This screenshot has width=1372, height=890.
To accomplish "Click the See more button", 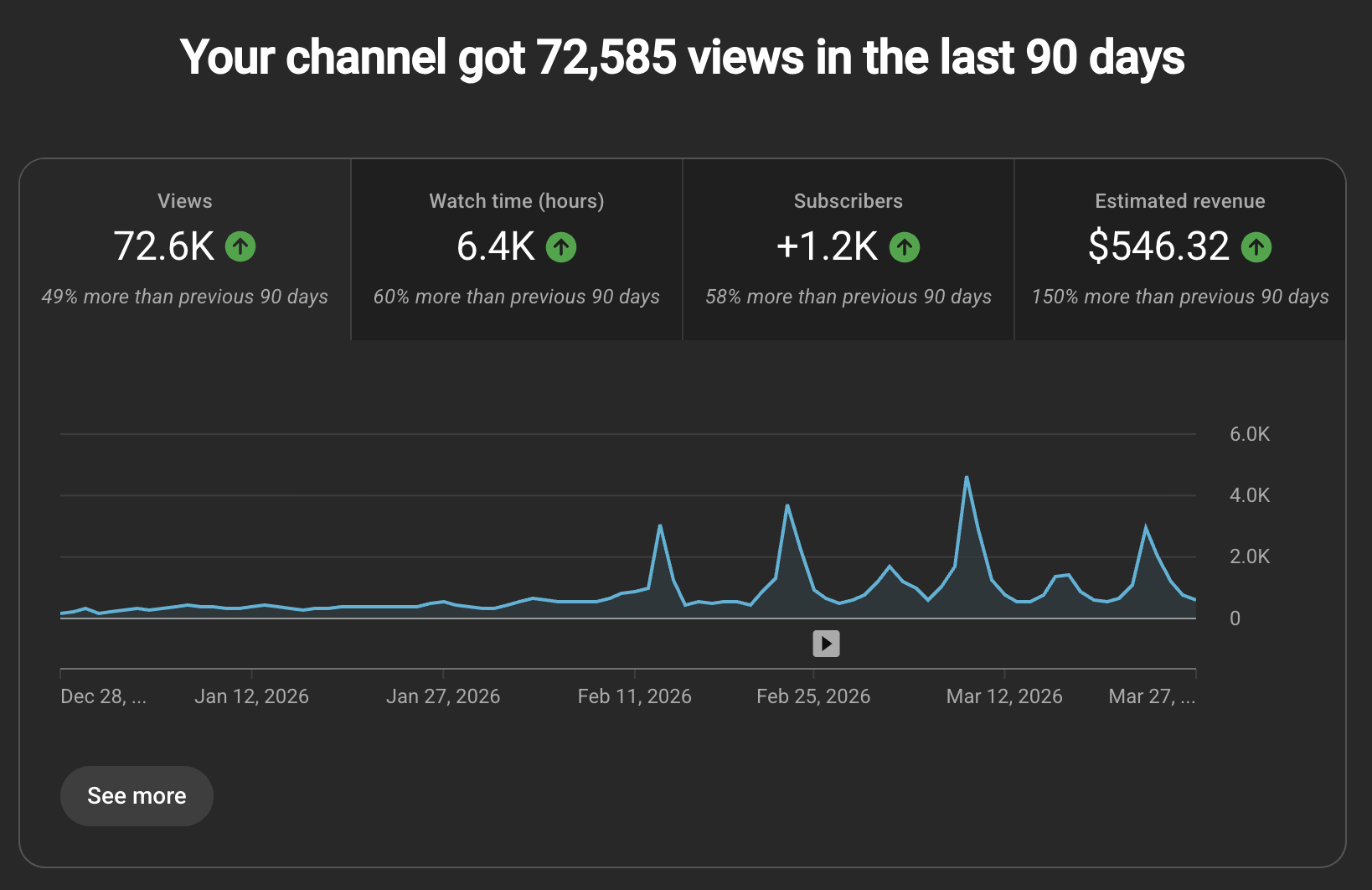I will tap(137, 795).
